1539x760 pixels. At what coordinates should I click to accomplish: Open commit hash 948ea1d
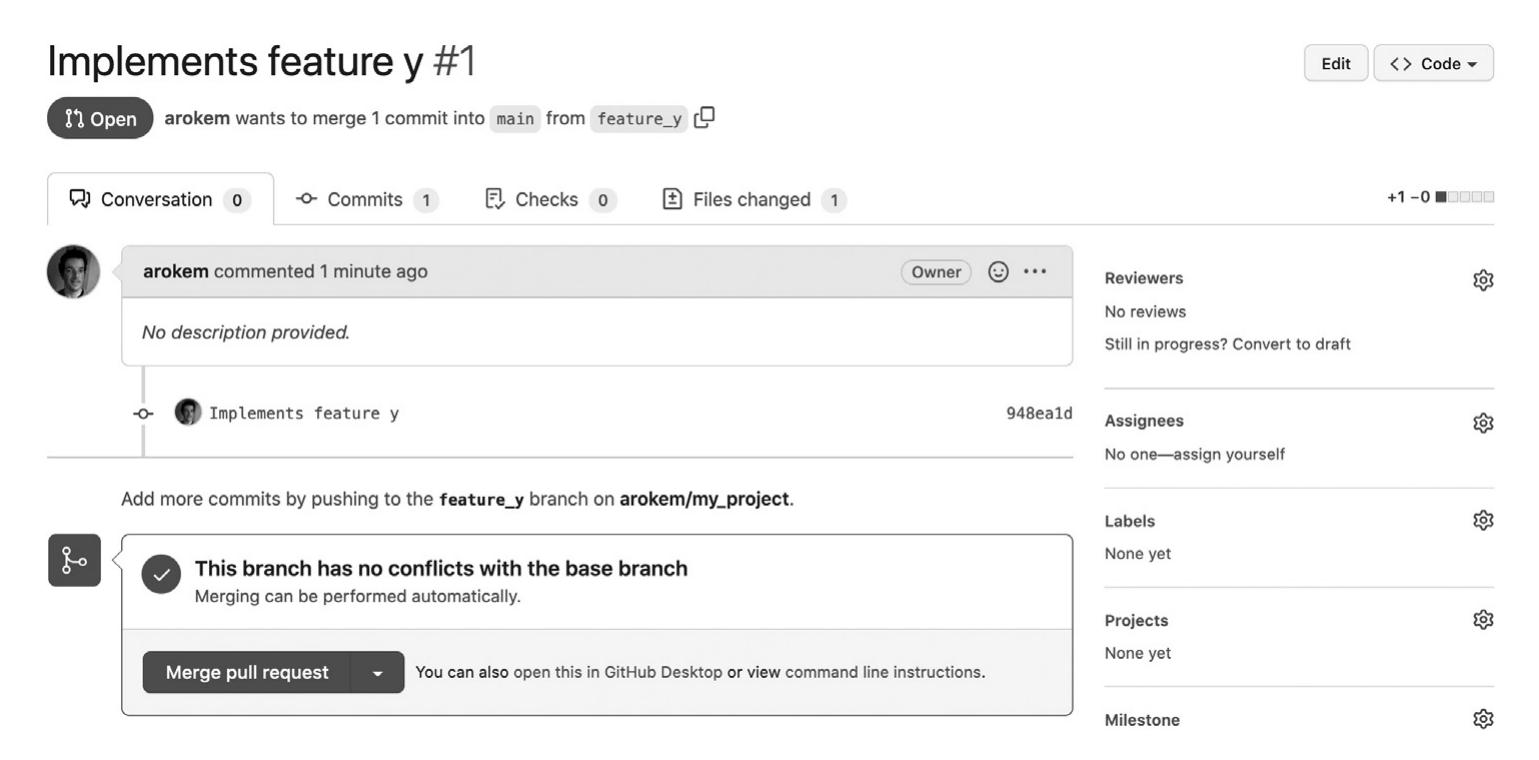[1038, 414]
